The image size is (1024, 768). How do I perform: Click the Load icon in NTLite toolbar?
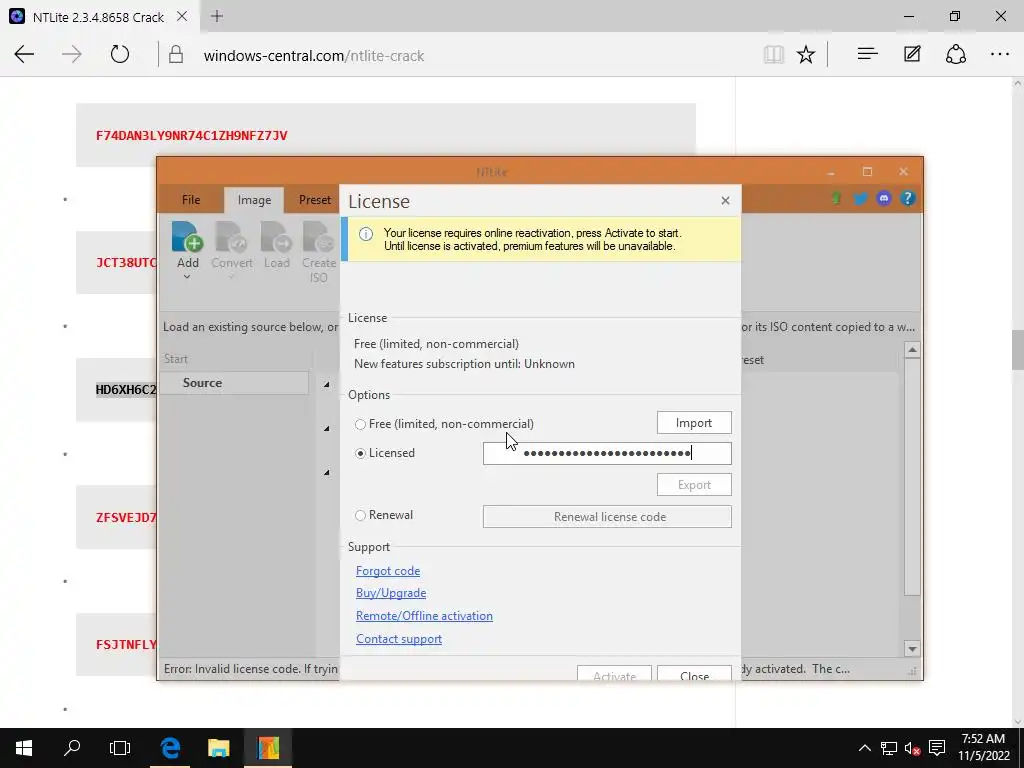[277, 237]
